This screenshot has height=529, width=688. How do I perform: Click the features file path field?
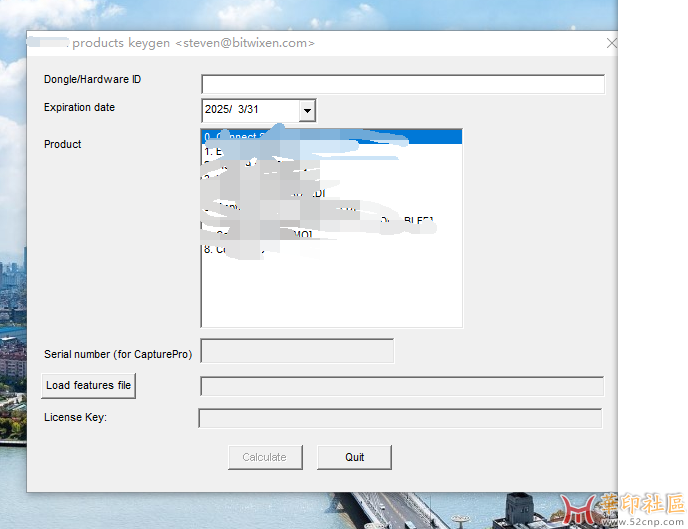click(402, 386)
